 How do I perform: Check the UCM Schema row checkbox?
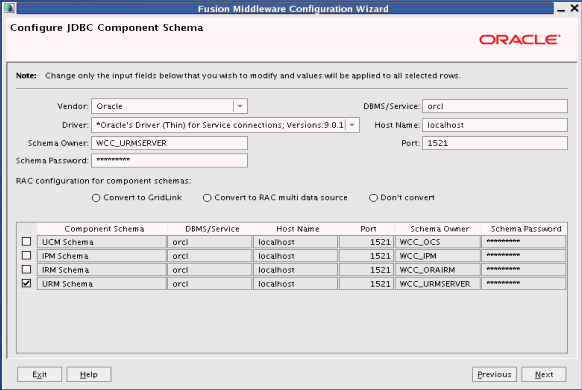pos(26,242)
